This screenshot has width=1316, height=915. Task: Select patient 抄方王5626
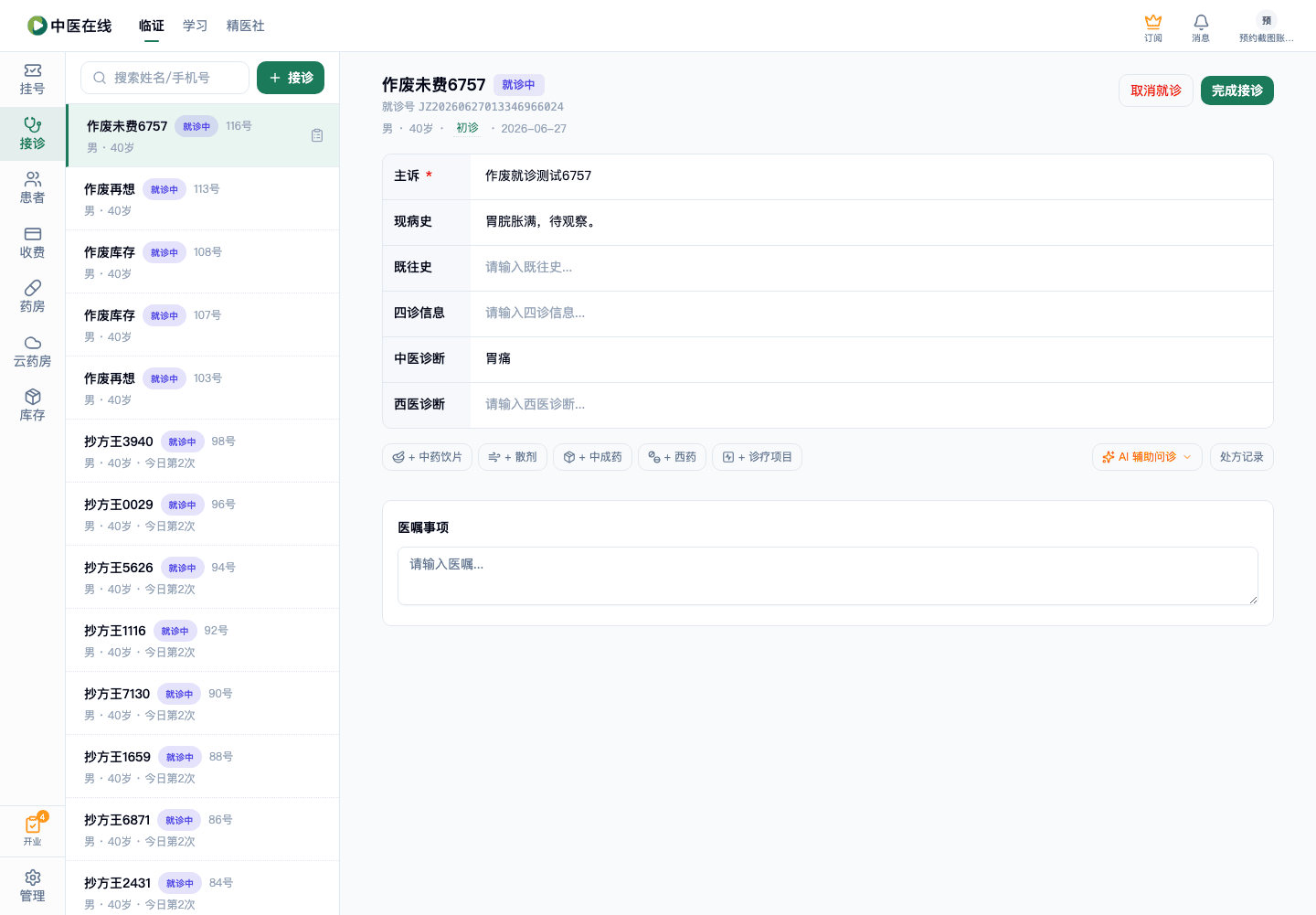203,577
